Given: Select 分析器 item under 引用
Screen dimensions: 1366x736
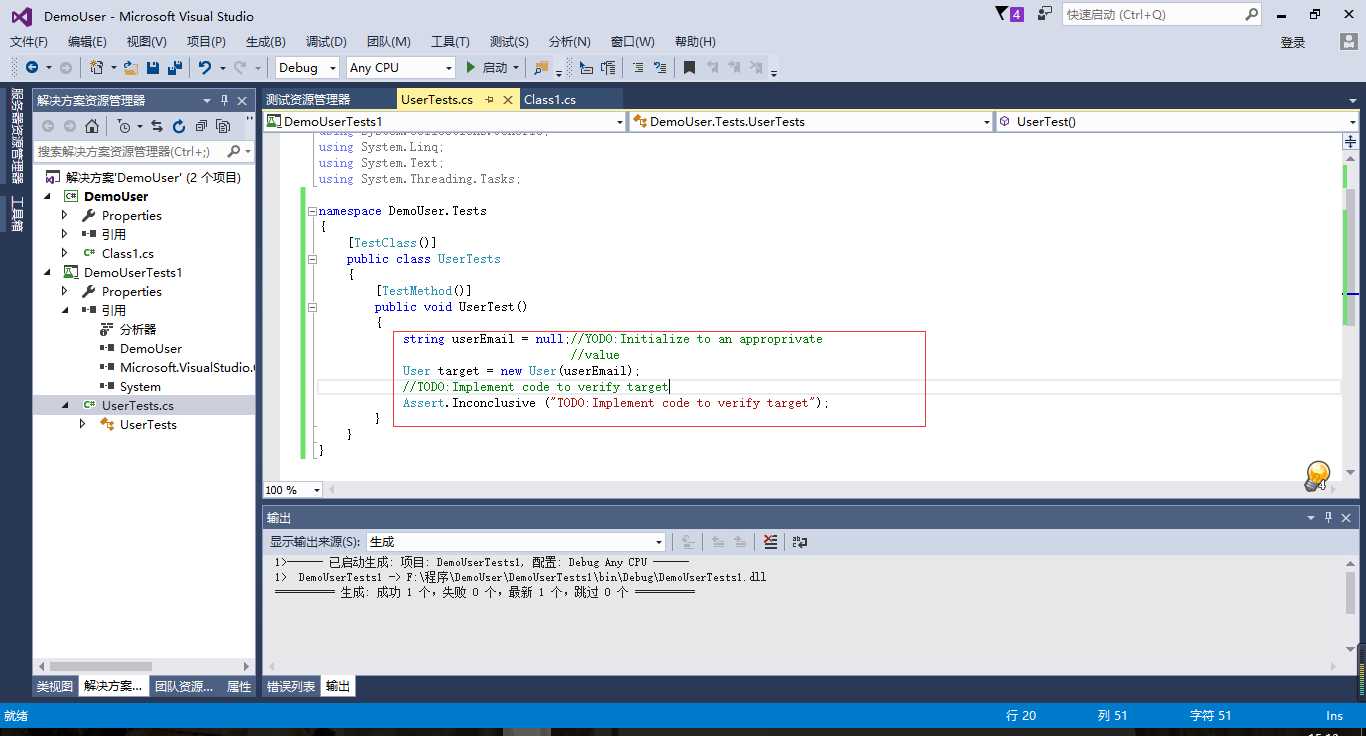Looking at the screenshot, I should click(x=138, y=330).
